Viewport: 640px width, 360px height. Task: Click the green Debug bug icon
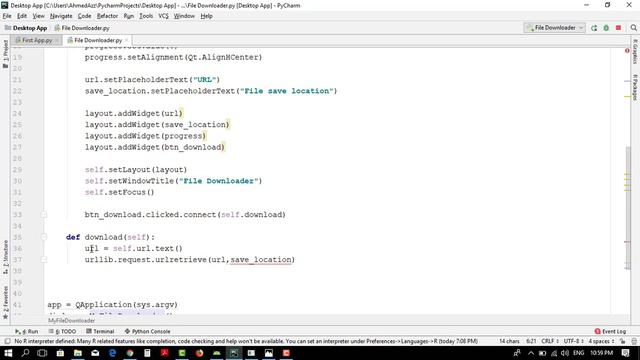point(606,28)
